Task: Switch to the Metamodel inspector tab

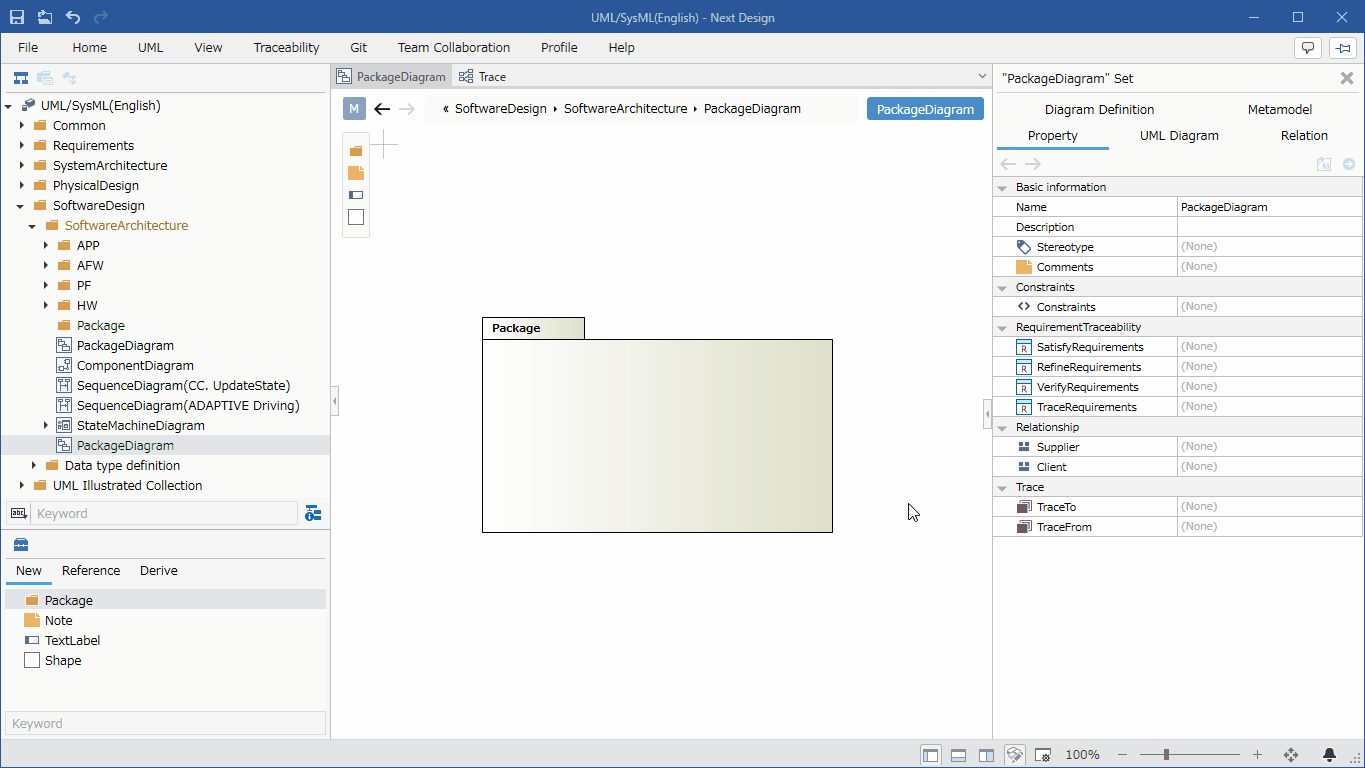Action: click(x=1280, y=109)
